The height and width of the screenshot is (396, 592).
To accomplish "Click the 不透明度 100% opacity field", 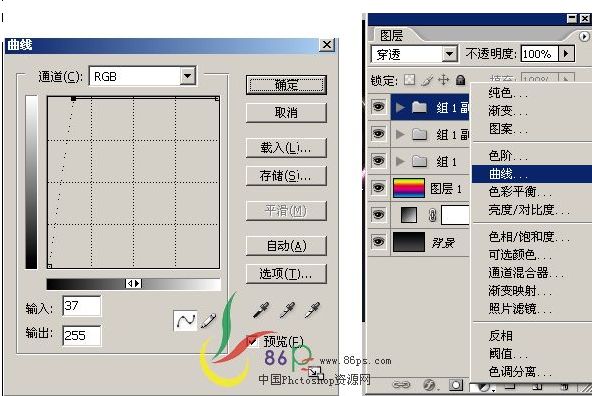I will click(540, 54).
